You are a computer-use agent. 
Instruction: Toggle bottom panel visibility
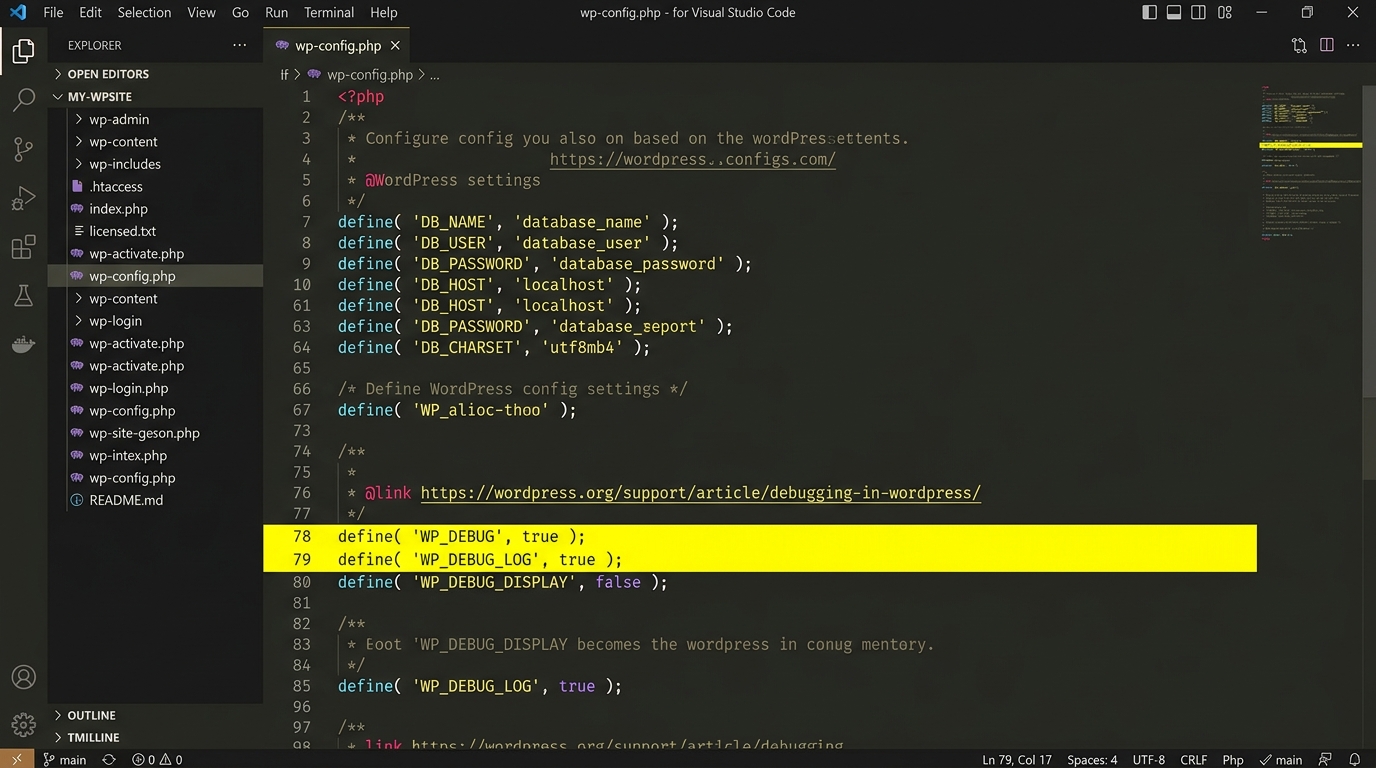(x=1174, y=12)
